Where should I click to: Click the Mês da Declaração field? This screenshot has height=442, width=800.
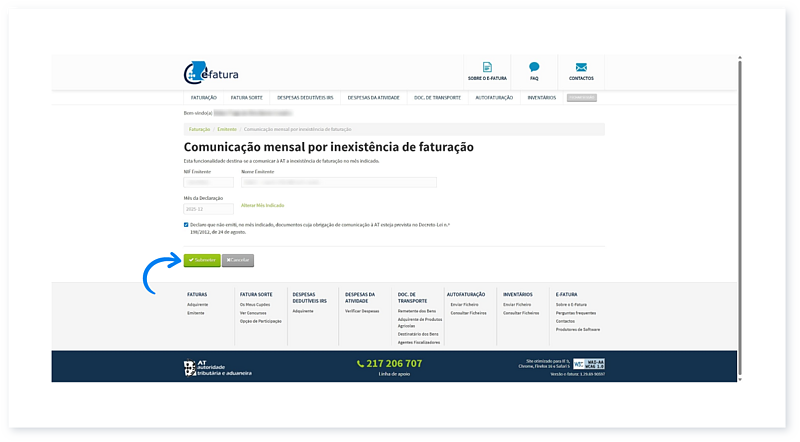pyautogui.click(x=209, y=209)
